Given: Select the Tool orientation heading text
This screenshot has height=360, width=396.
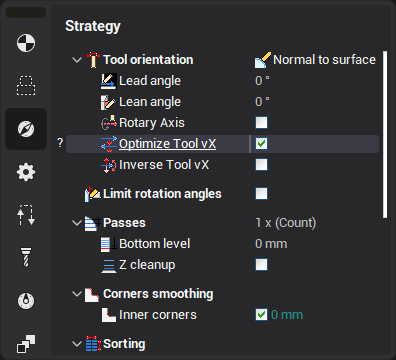Looking at the screenshot, I should tap(148, 60).
